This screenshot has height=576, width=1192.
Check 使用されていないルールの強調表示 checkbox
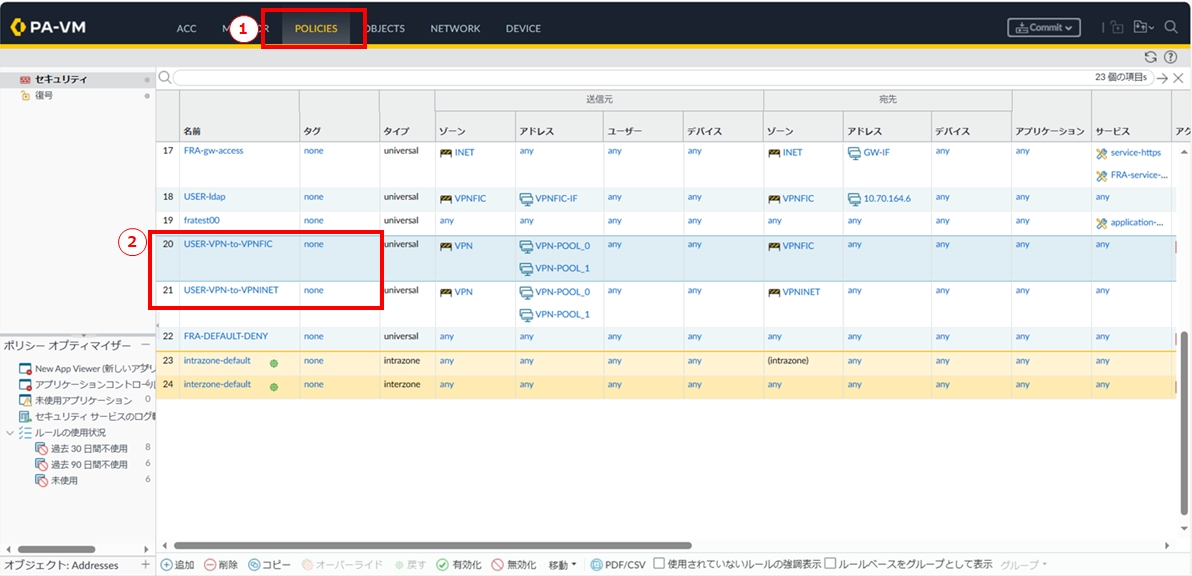659,564
